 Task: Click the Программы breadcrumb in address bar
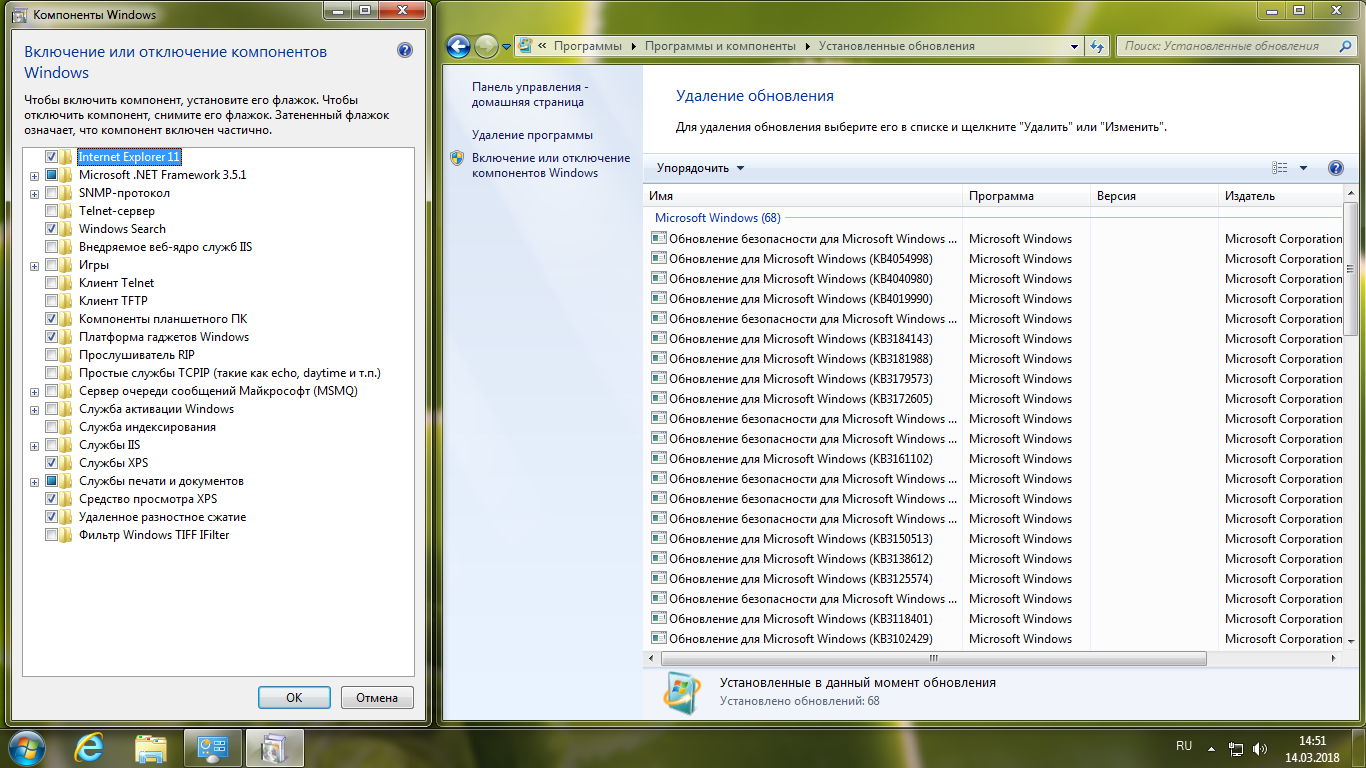[587, 46]
